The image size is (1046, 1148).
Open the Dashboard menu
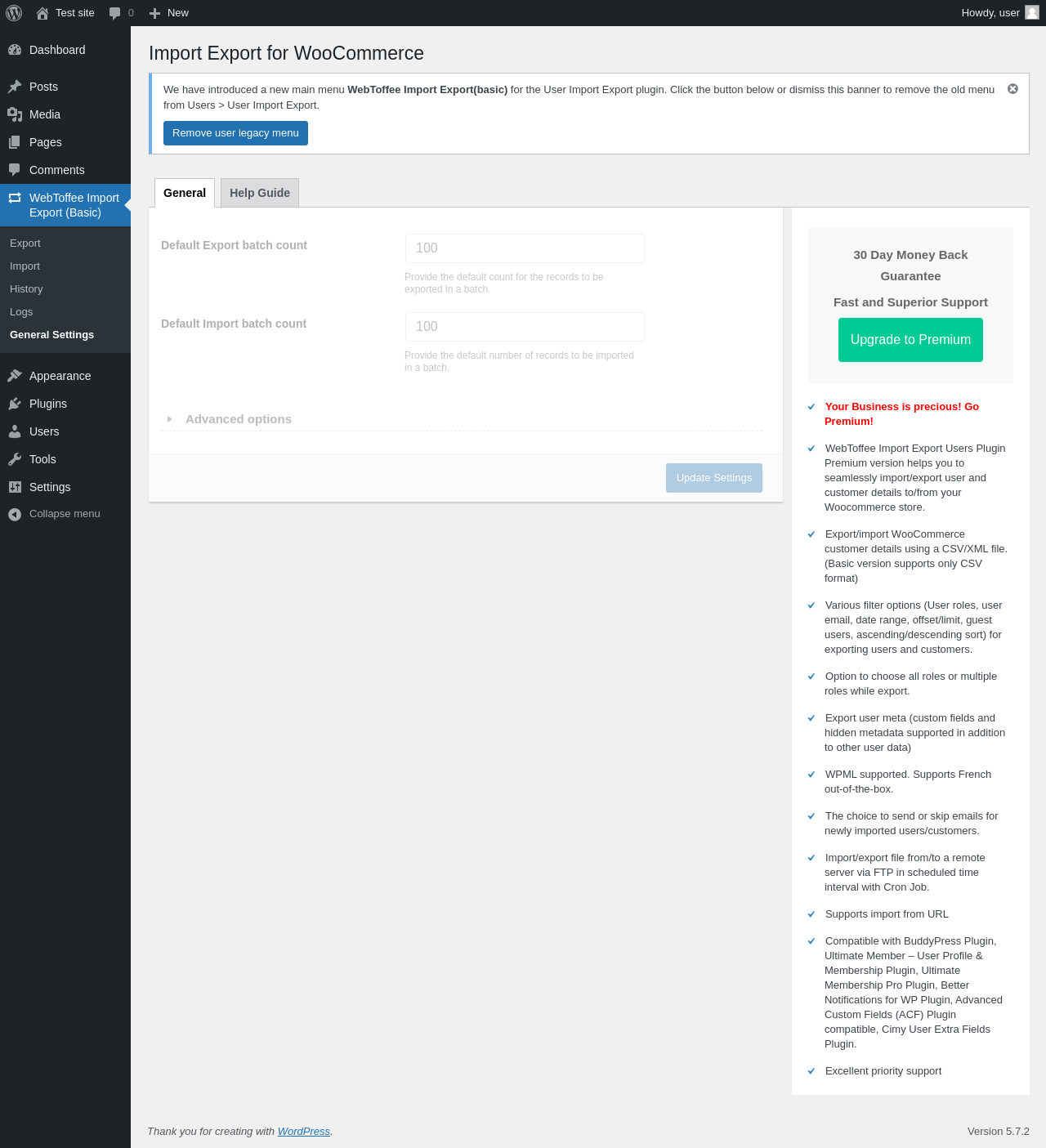[57, 50]
